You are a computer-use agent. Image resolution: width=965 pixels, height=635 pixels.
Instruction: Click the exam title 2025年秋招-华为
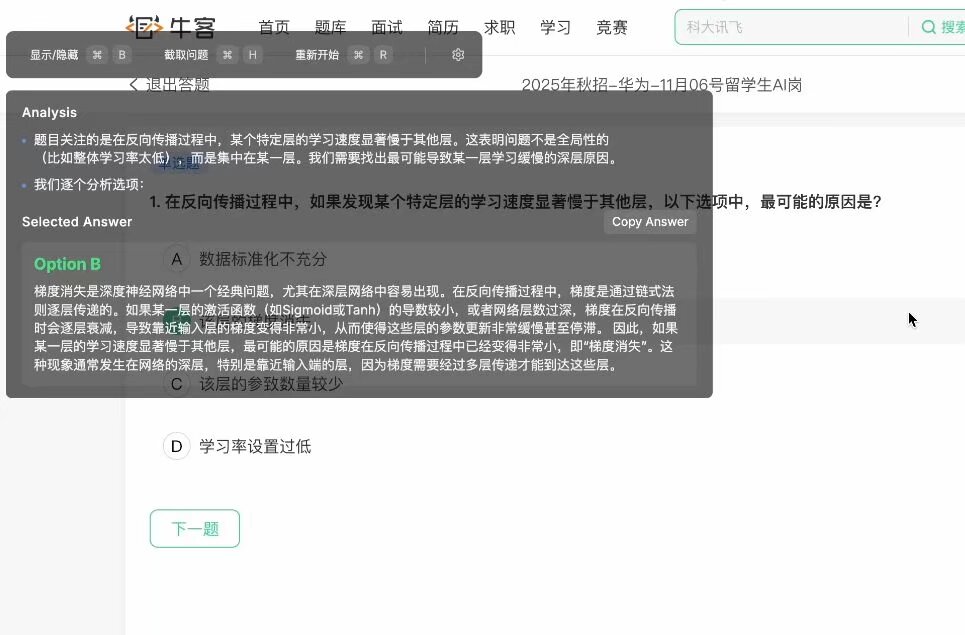click(x=662, y=85)
